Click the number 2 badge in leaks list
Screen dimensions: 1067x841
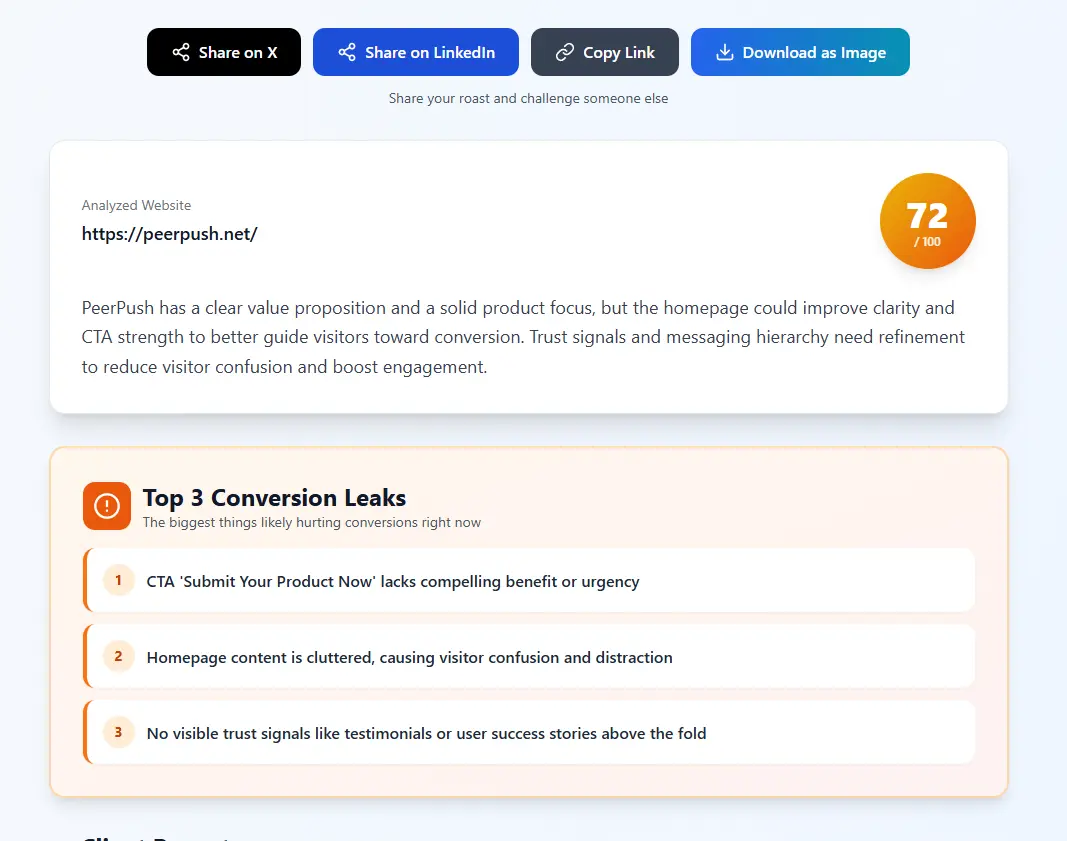click(x=118, y=657)
